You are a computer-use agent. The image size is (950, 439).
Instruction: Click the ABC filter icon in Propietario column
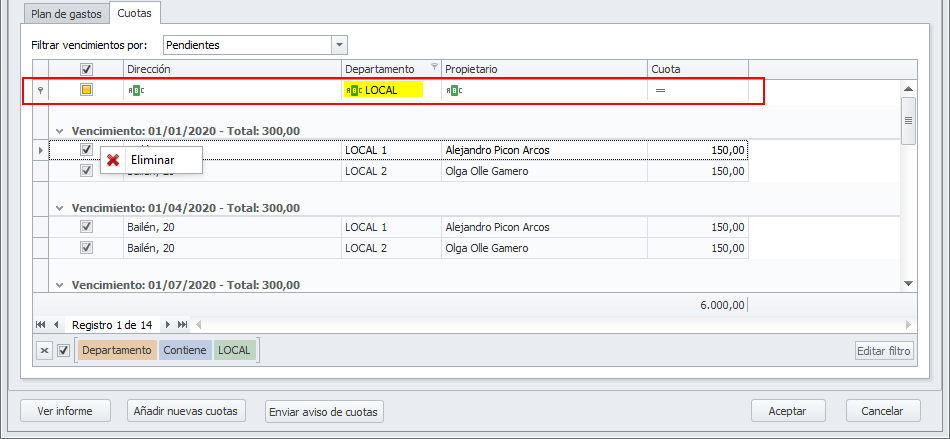[x=454, y=91]
